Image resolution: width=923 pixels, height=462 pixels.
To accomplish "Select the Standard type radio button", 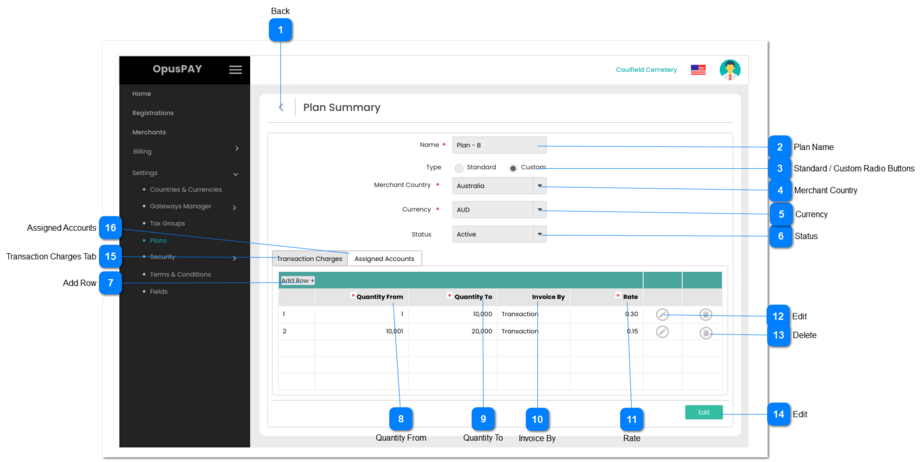I will [x=459, y=168].
